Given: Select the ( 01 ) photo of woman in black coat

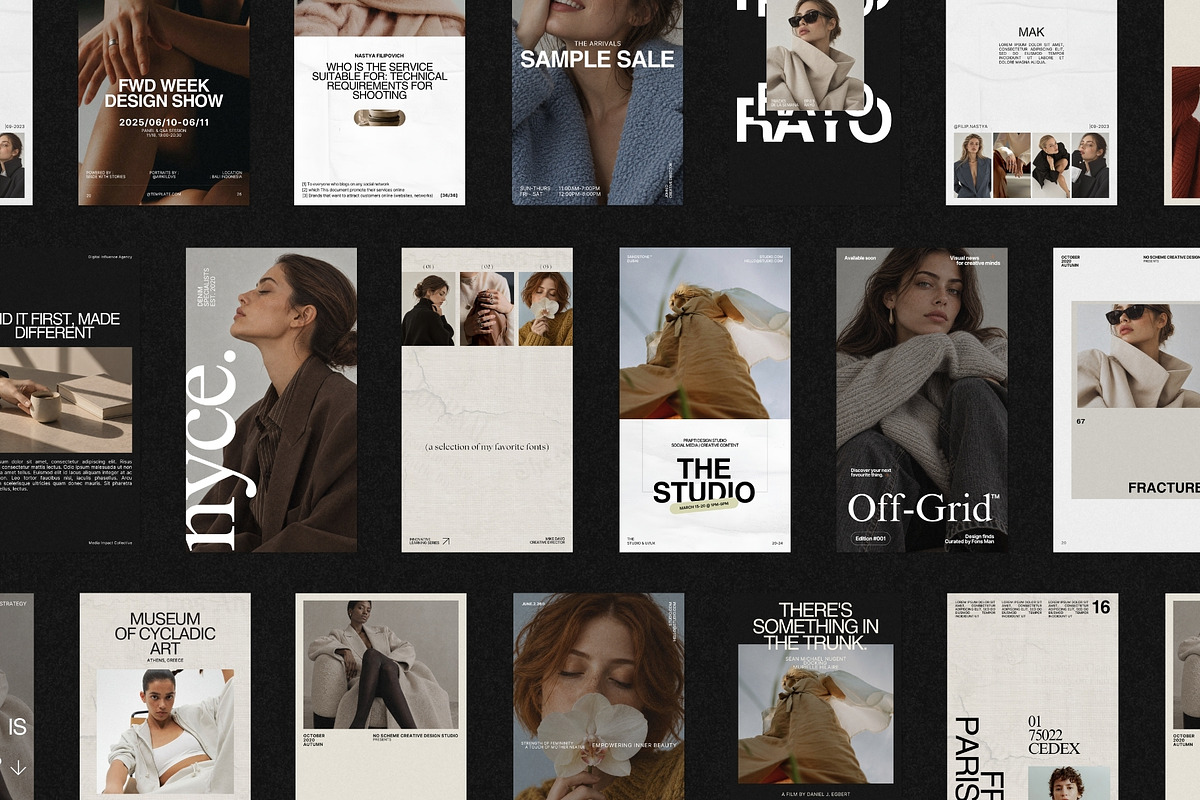Looking at the screenshot, I should (428, 309).
